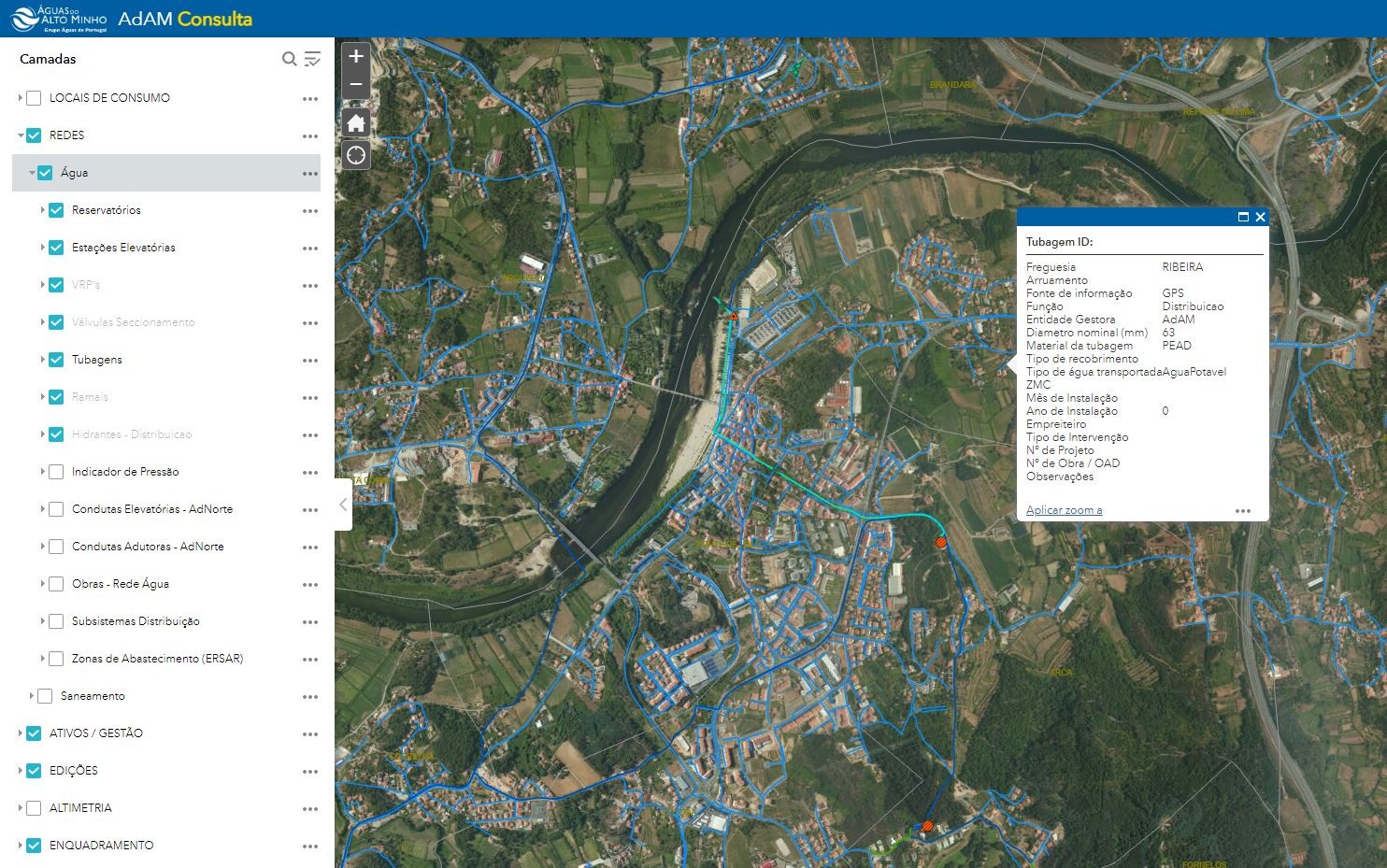This screenshot has width=1387, height=868.
Task: Select the ENQUADRAMENTO layer label
Action: pyautogui.click(x=101, y=846)
